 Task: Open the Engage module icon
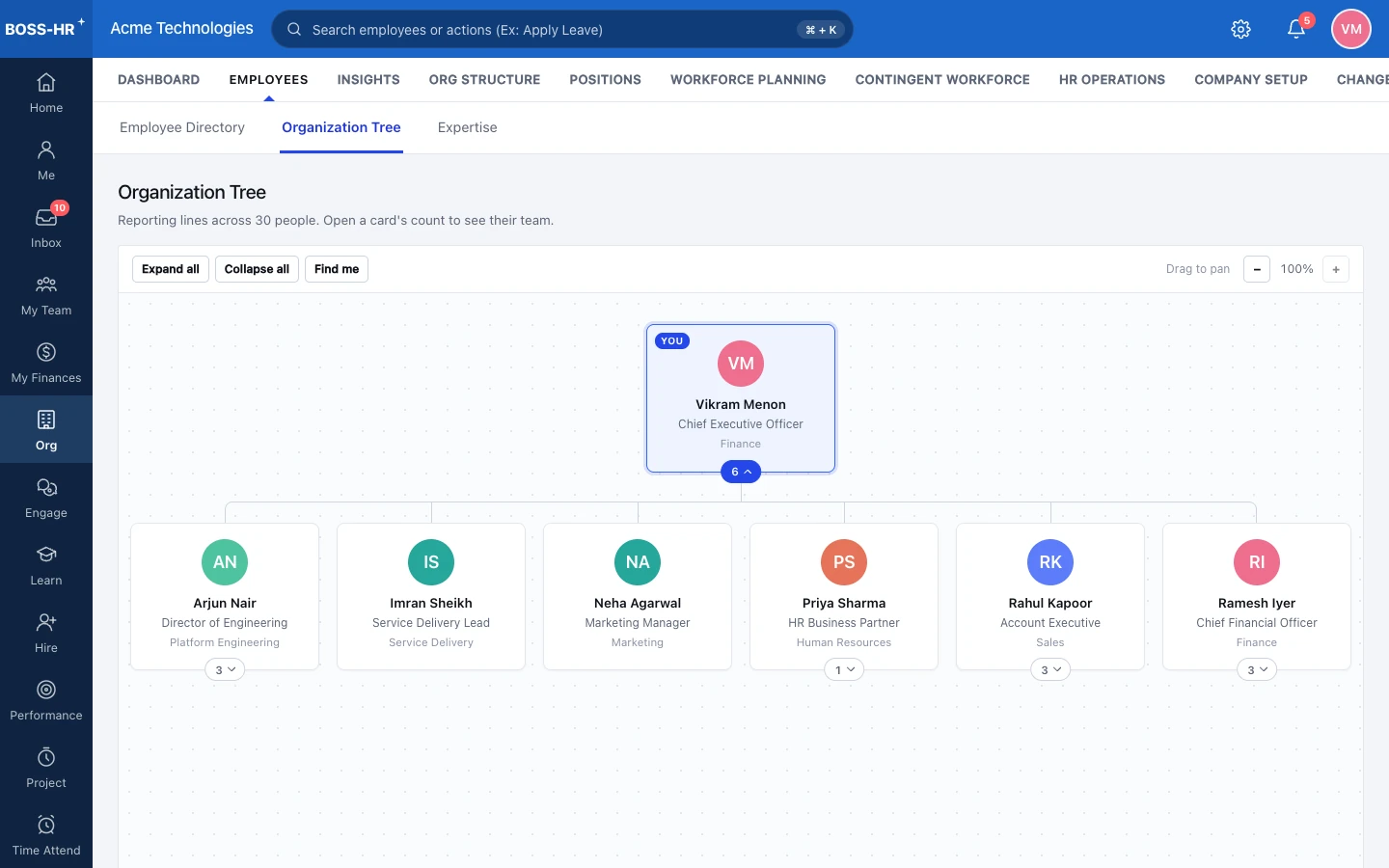(x=46, y=498)
